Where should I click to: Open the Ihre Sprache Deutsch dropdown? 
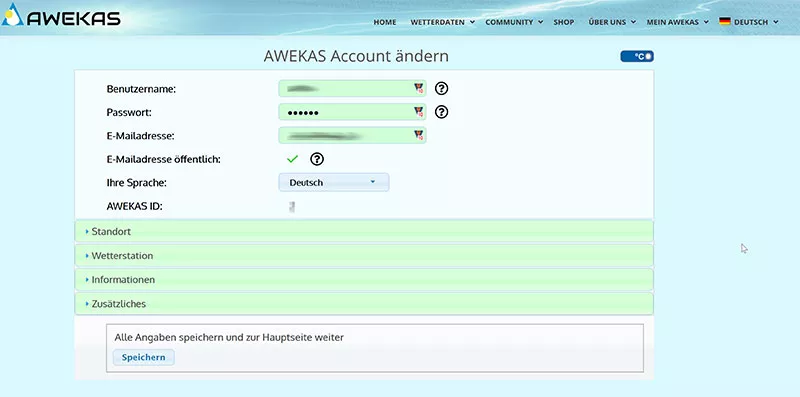click(334, 182)
